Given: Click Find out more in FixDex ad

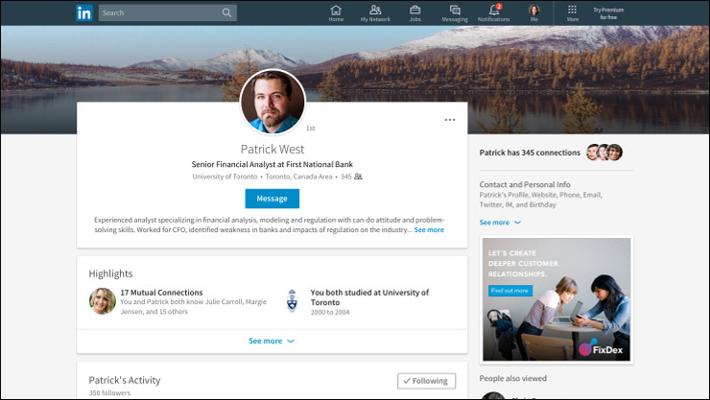Looking at the screenshot, I should pyautogui.click(x=510, y=291).
